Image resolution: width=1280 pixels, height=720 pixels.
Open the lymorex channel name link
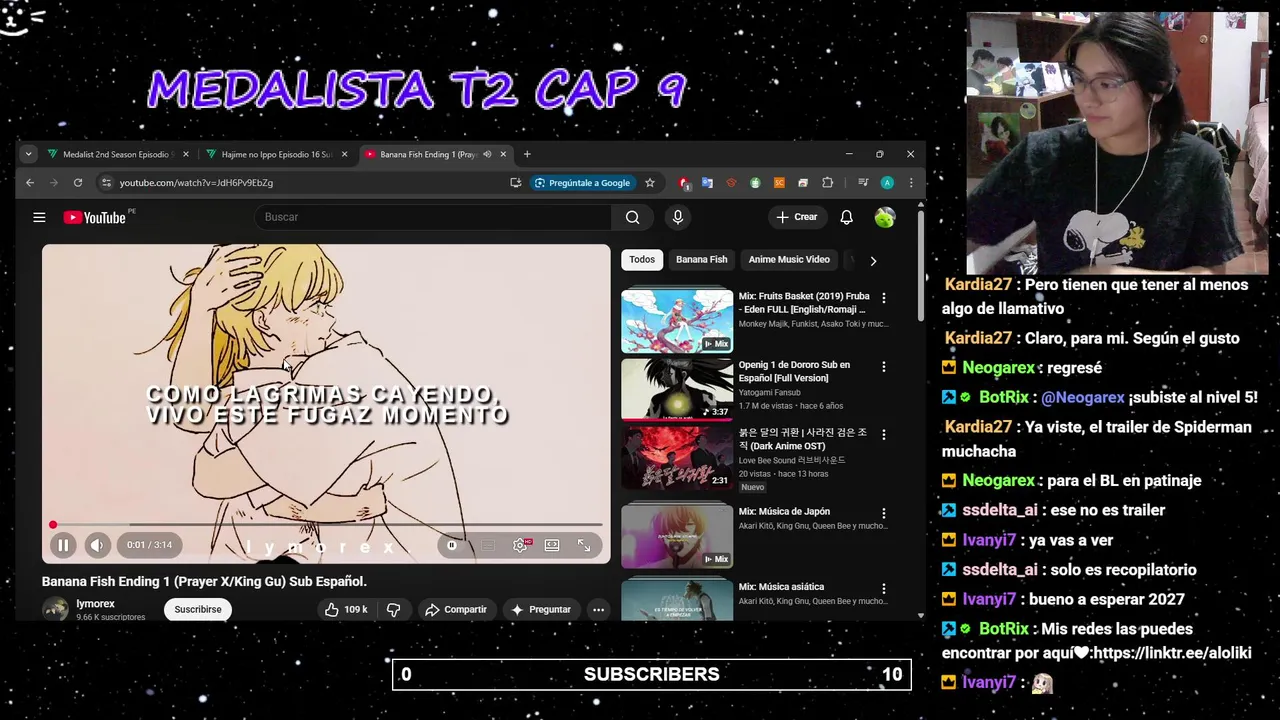[96, 604]
